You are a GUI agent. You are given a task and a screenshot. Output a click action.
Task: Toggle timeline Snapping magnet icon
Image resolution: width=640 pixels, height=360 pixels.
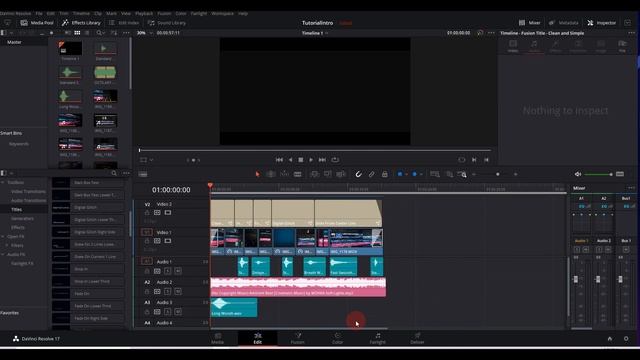358,174
